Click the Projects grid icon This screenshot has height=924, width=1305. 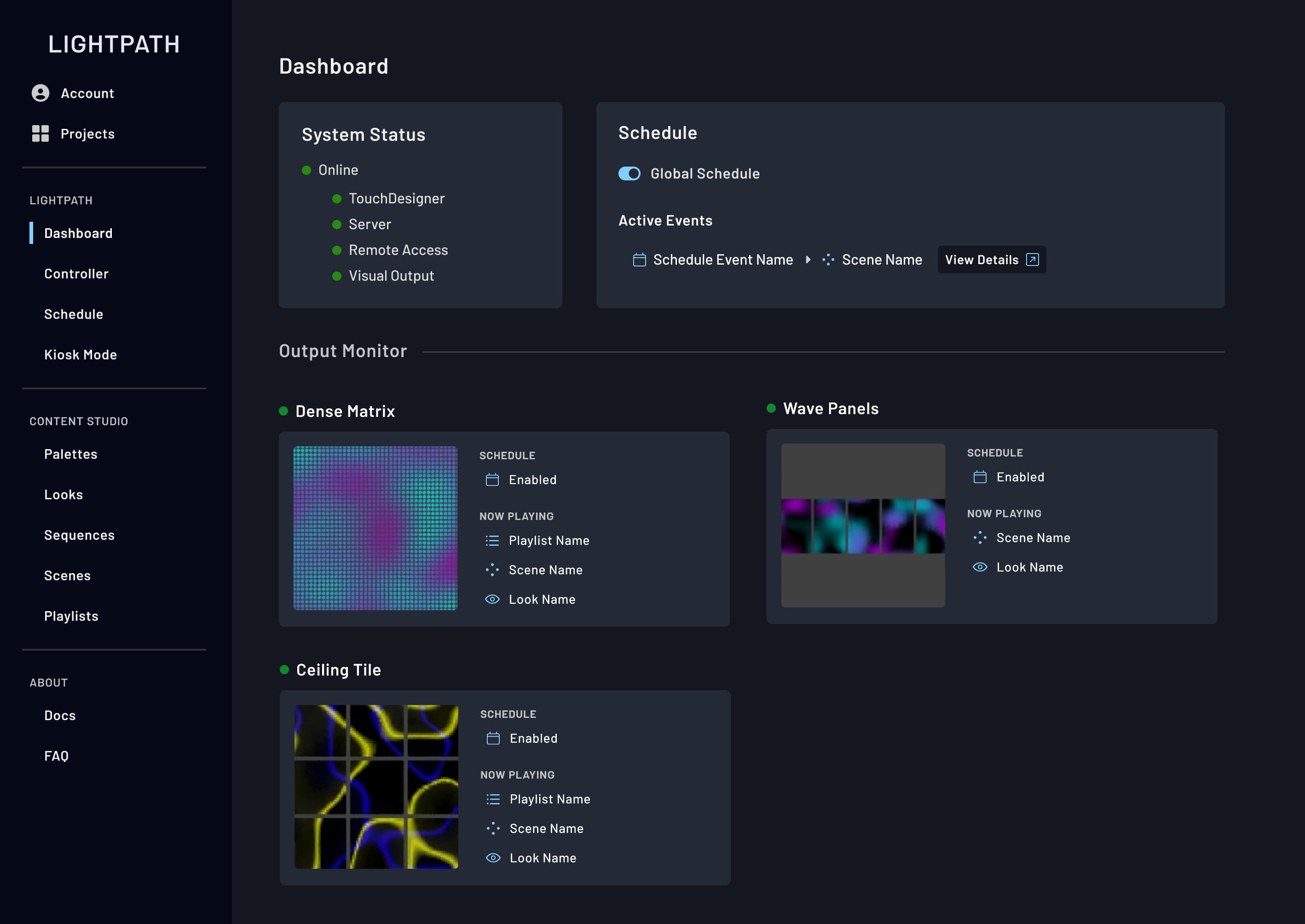(x=40, y=134)
